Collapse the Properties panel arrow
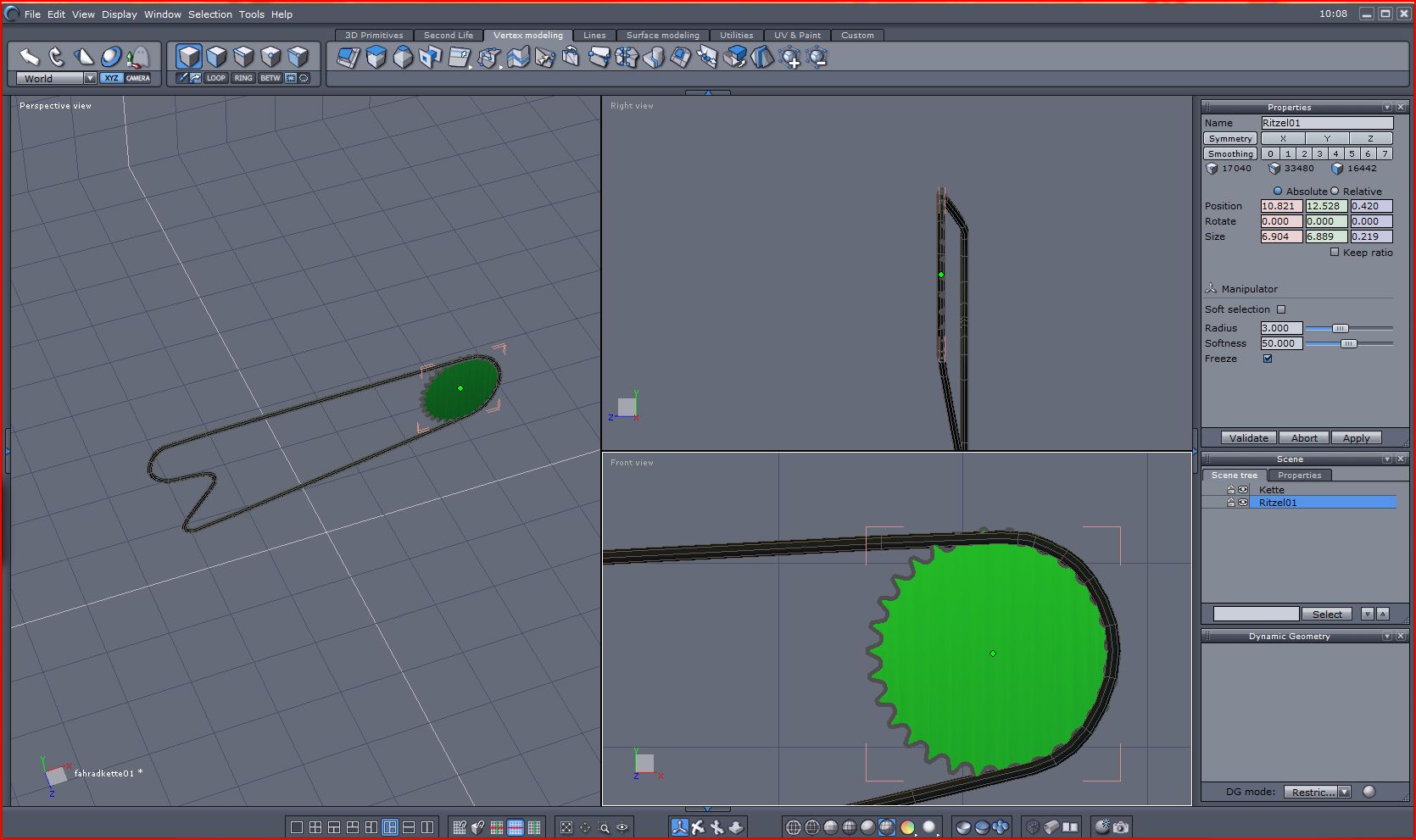The height and width of the screenshot is (840, 1416). pyautogui.click(x=1387, y=108)
